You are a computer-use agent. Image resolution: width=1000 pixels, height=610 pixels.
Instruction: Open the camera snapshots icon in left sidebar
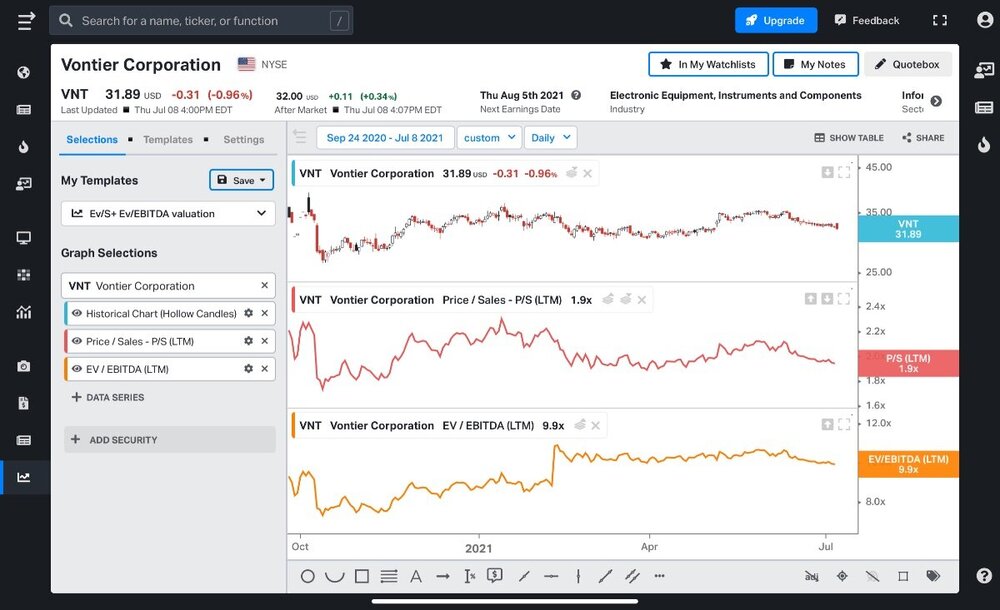click(x=24, y=366)
